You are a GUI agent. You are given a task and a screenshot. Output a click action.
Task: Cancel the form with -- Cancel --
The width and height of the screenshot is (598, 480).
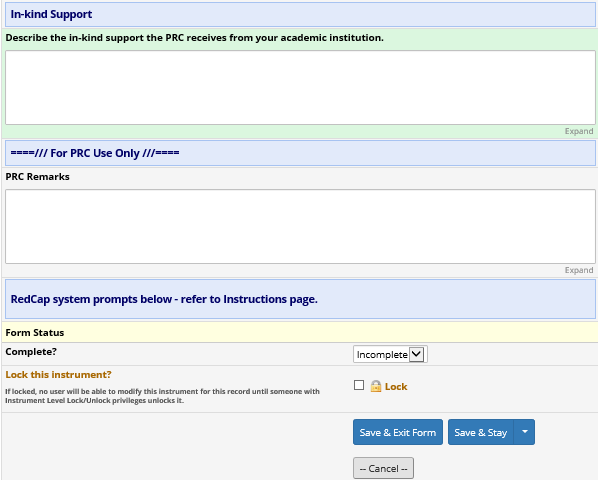[383, 468]
